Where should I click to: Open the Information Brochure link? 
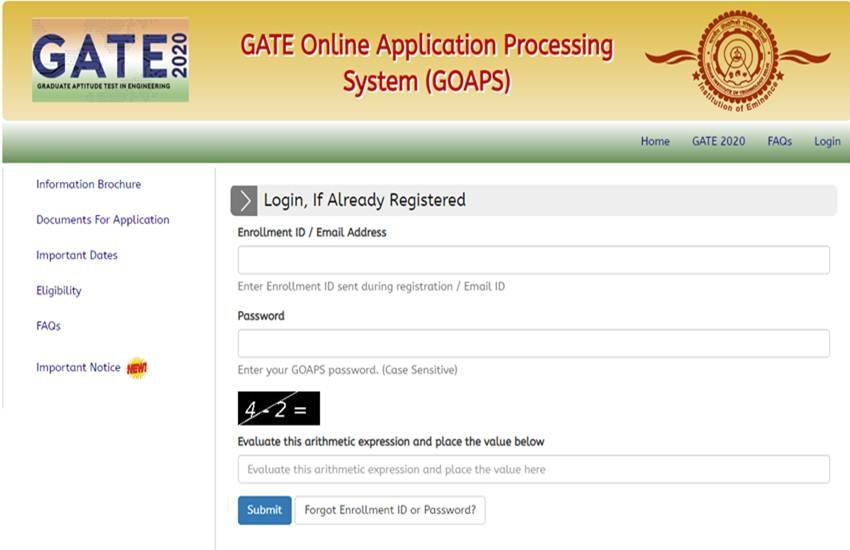[89, 184]
